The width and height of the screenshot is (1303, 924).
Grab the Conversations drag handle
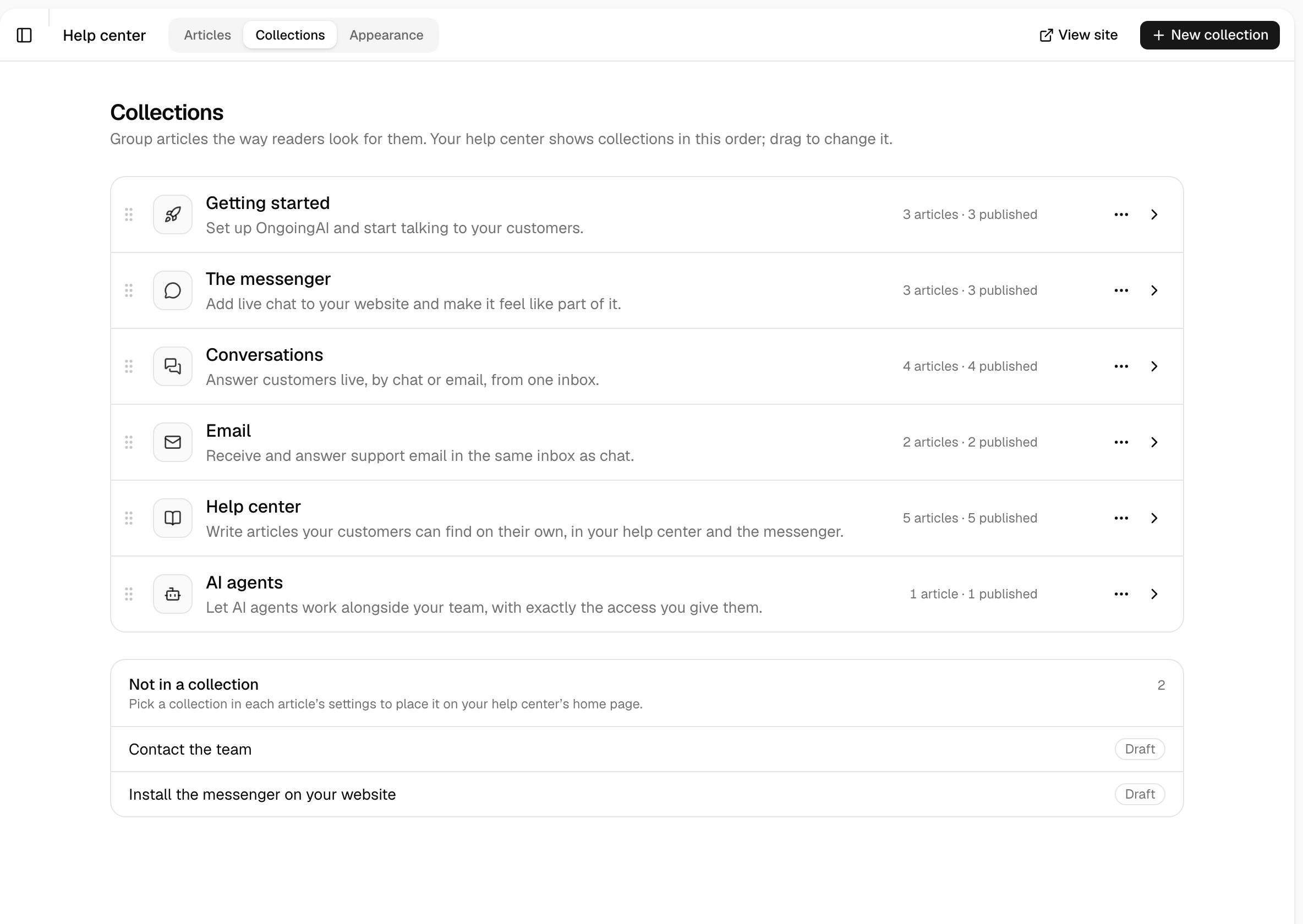click(129, 366)
